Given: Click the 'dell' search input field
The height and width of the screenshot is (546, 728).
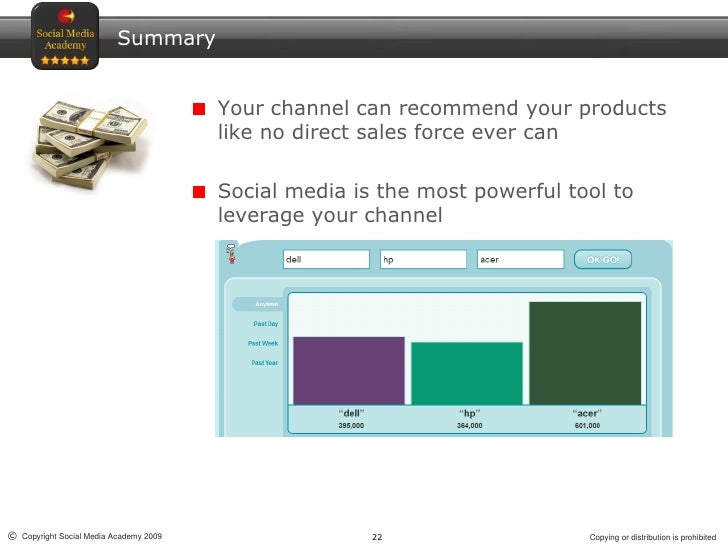Looking at the screenshot, I should tap(326, 259).
